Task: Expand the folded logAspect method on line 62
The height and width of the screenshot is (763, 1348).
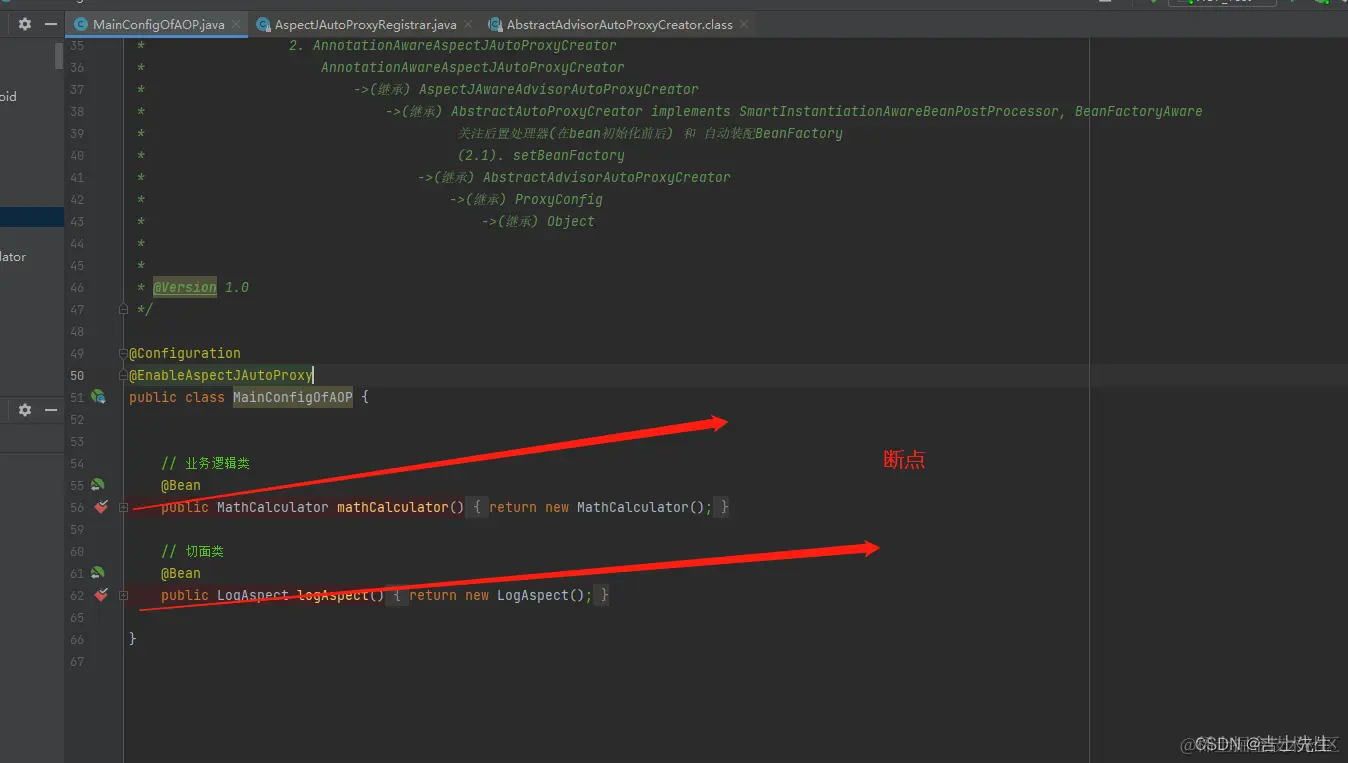Action: coord(123,595)
